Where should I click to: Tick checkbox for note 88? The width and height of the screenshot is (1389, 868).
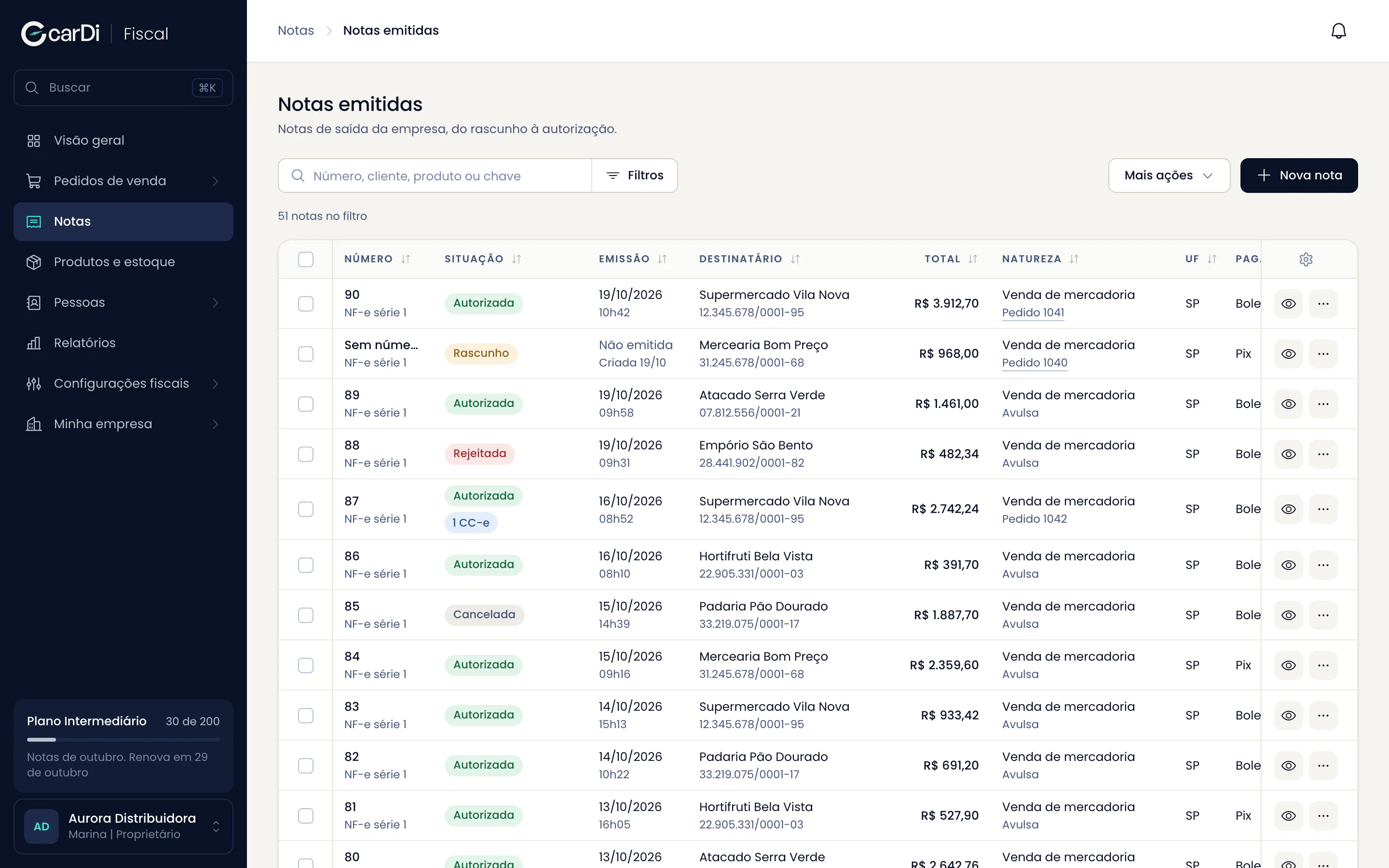coord(306,454)
